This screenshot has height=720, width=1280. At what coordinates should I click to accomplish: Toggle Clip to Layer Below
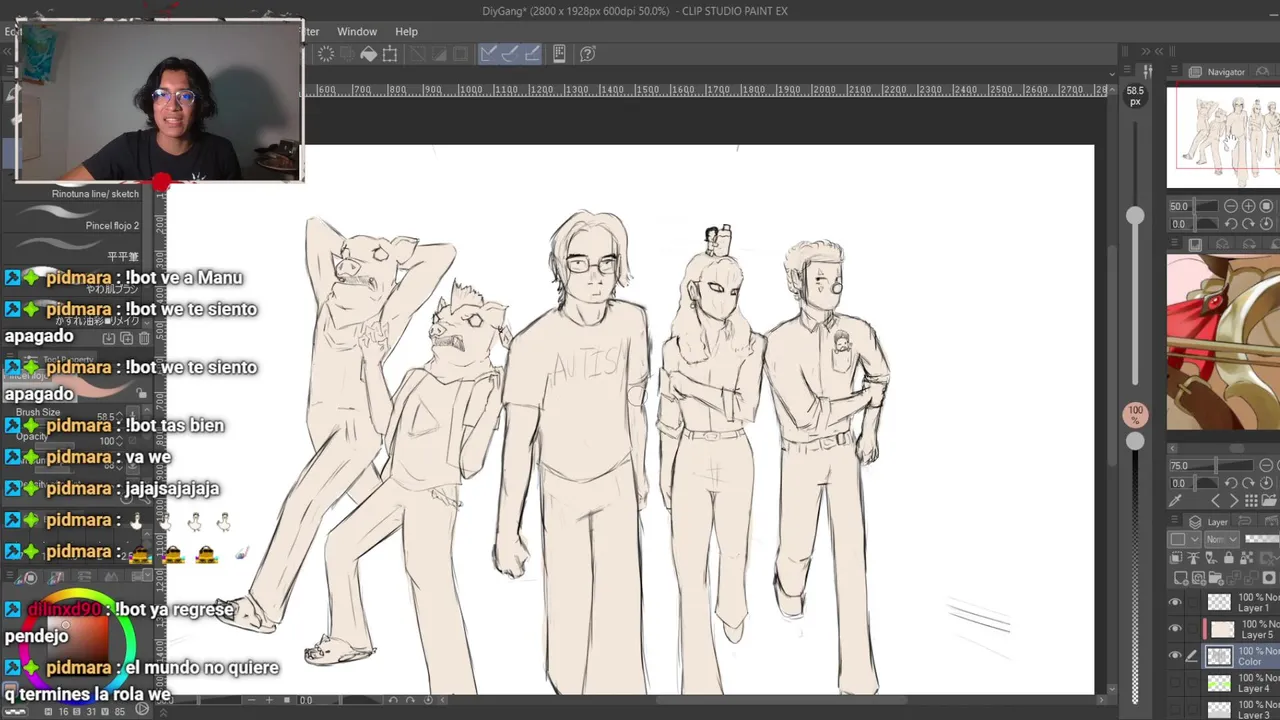click(1176, 558)
